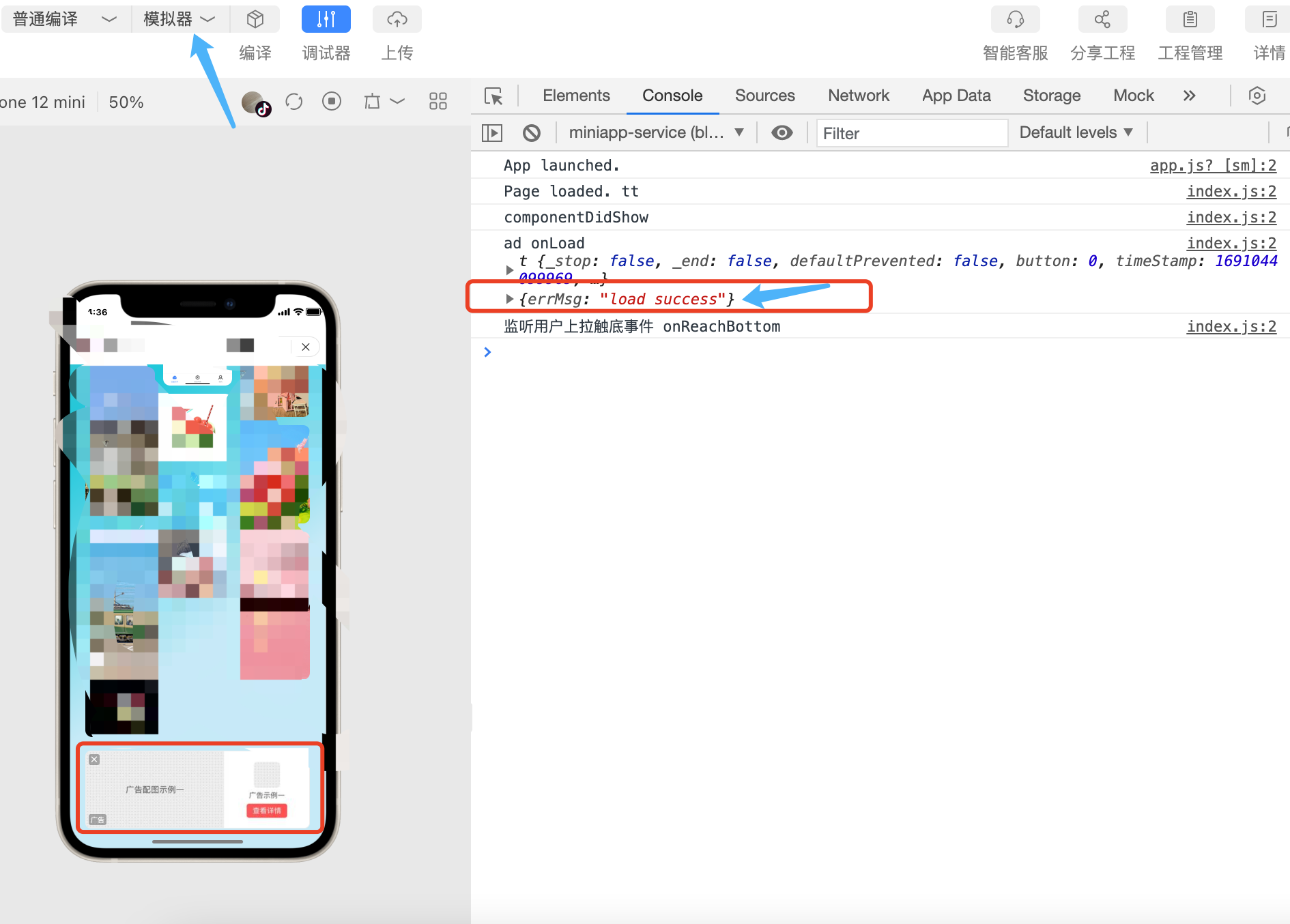Click the 分享工程 share icon
The width and height of the screenshot is (1290, 924).
coord(1102,19)
